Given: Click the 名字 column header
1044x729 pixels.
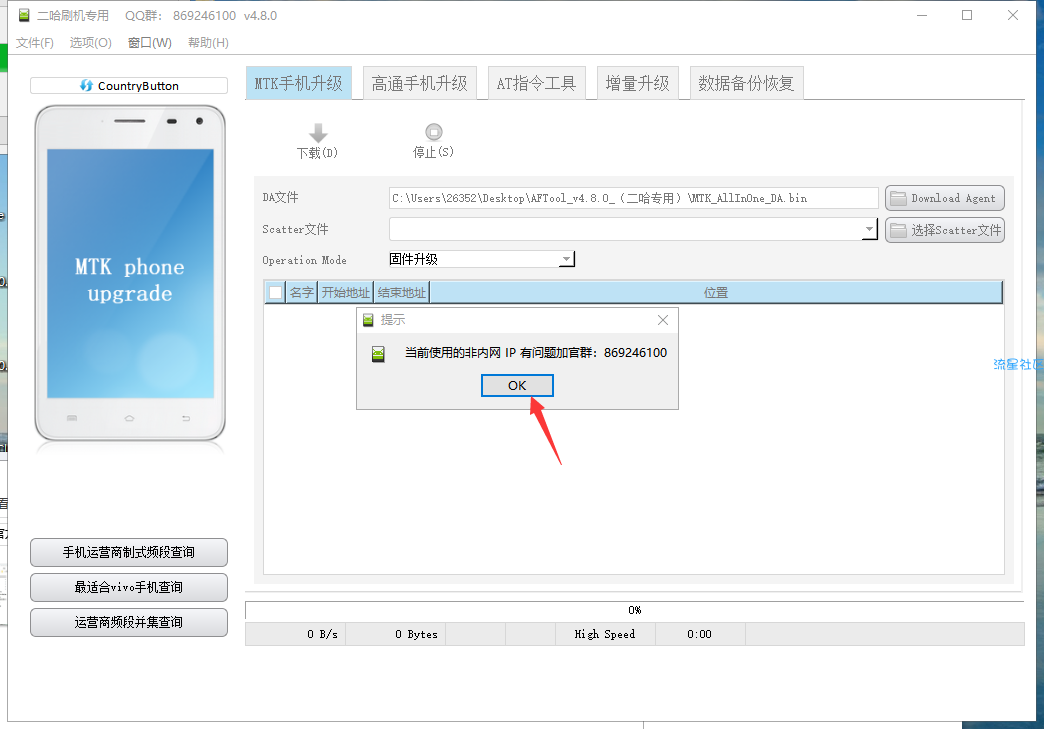Looking at the screenshot, I should tap(302, 292).
